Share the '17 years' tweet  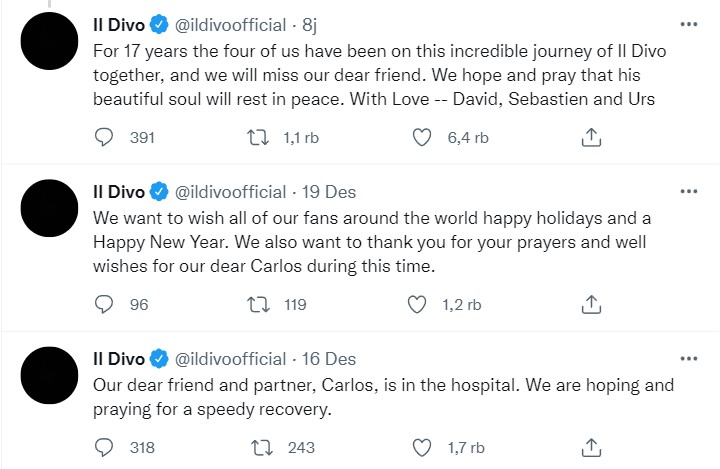tap(590, 138)
